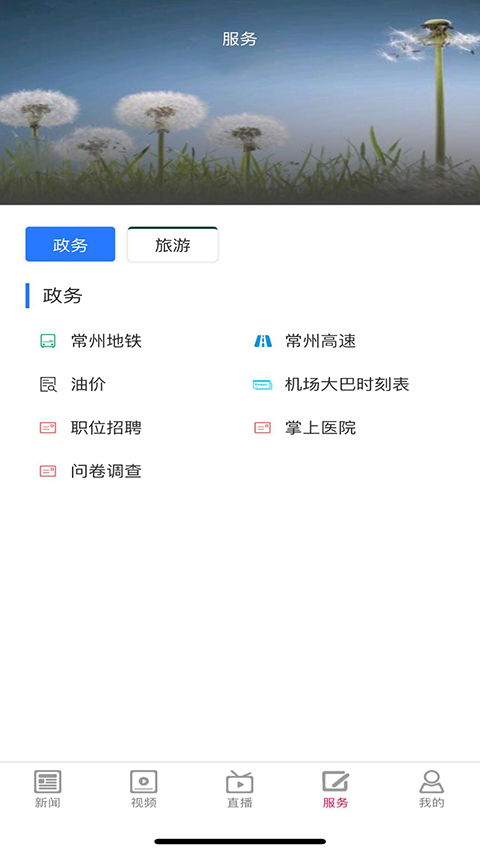Switch to the 旅游 category tab

[x=173, y=245]
